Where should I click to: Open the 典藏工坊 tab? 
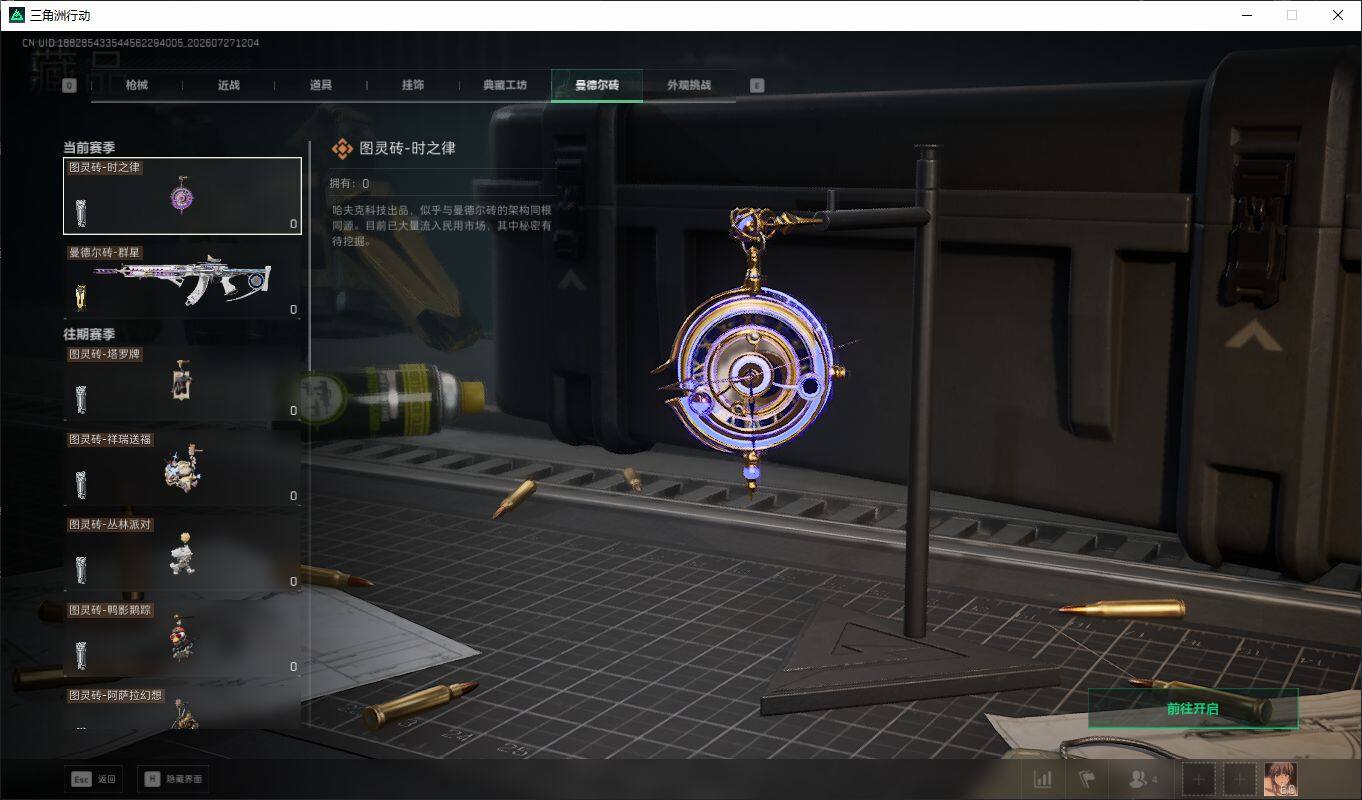[505, 85]
